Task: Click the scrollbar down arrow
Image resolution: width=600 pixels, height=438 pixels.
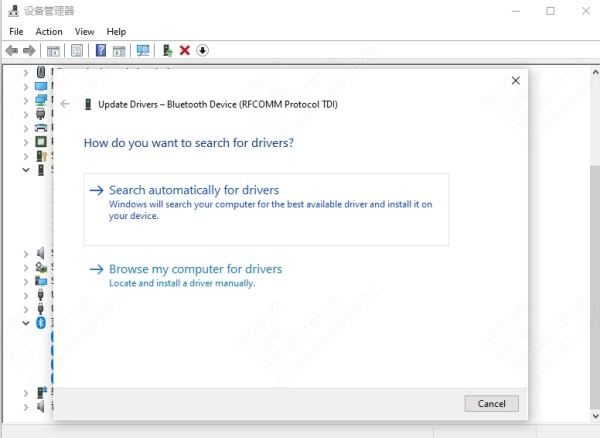Action: click(x=595, y=416)
